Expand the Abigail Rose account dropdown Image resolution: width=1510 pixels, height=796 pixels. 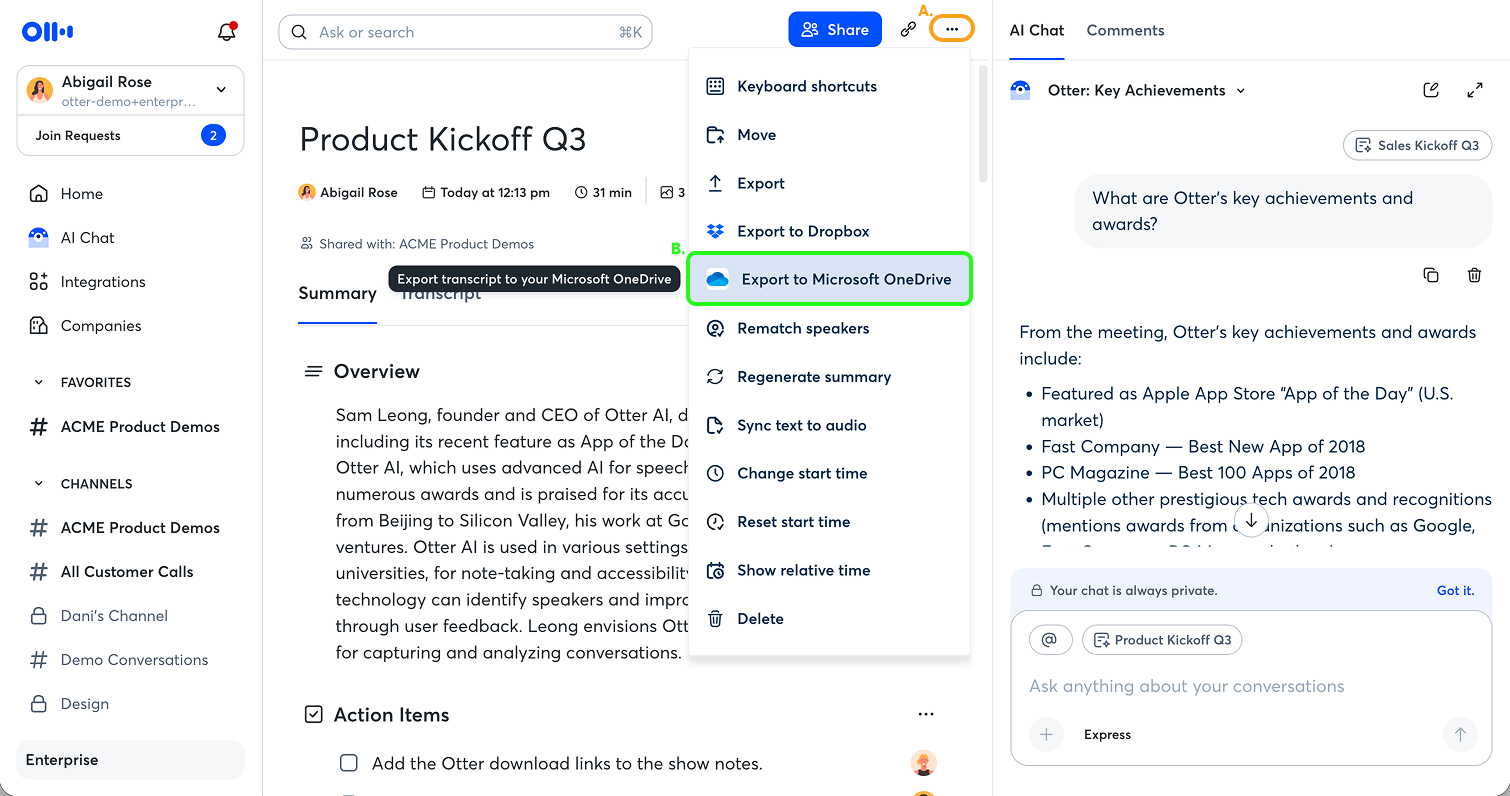[221, 90]
